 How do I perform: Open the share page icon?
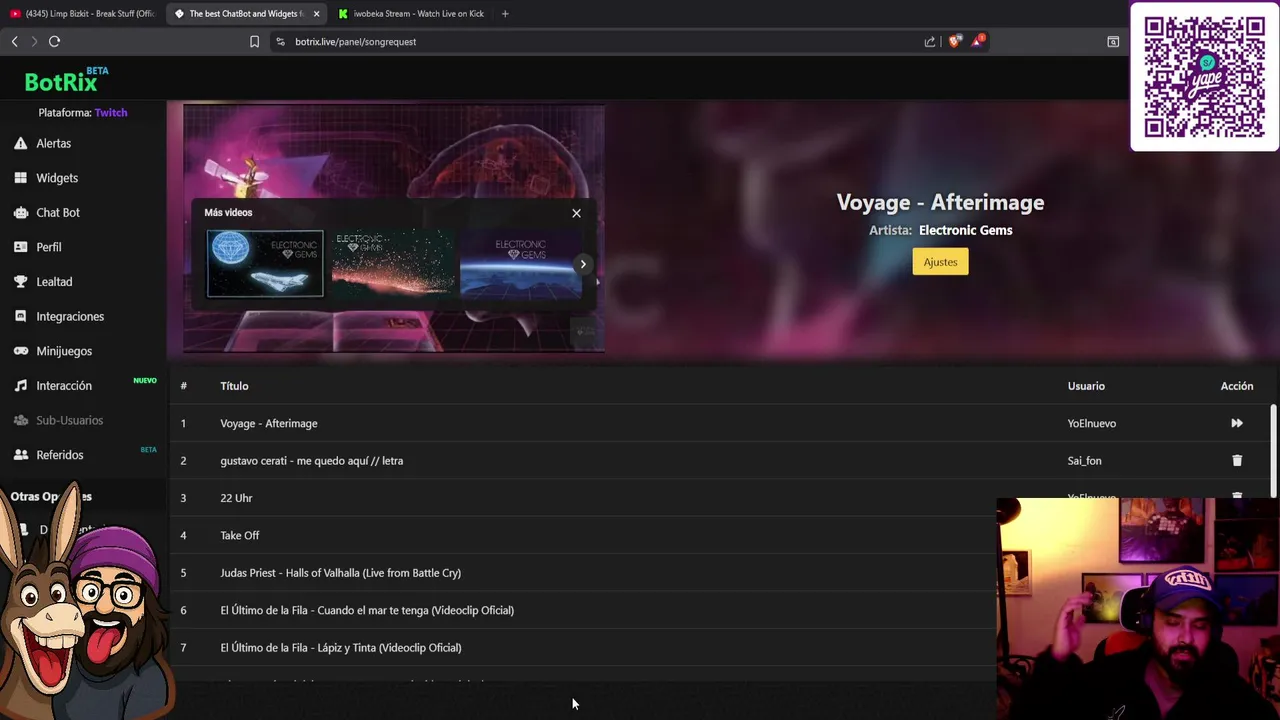tap(930, 41)
